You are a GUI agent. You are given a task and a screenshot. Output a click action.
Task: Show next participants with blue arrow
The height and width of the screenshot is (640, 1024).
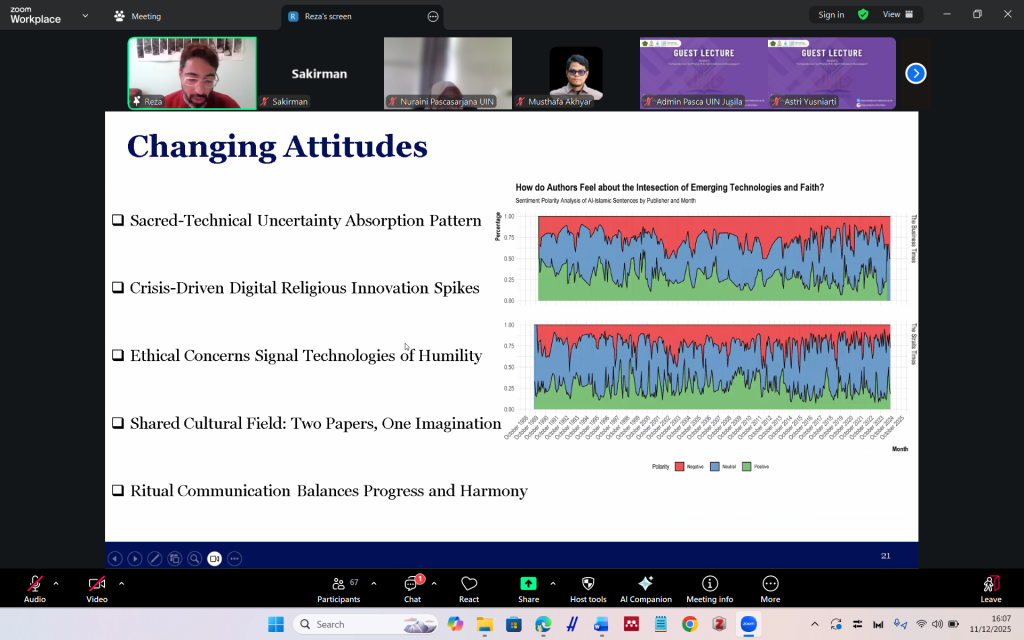pyautogui.click(x=915, y=73)
